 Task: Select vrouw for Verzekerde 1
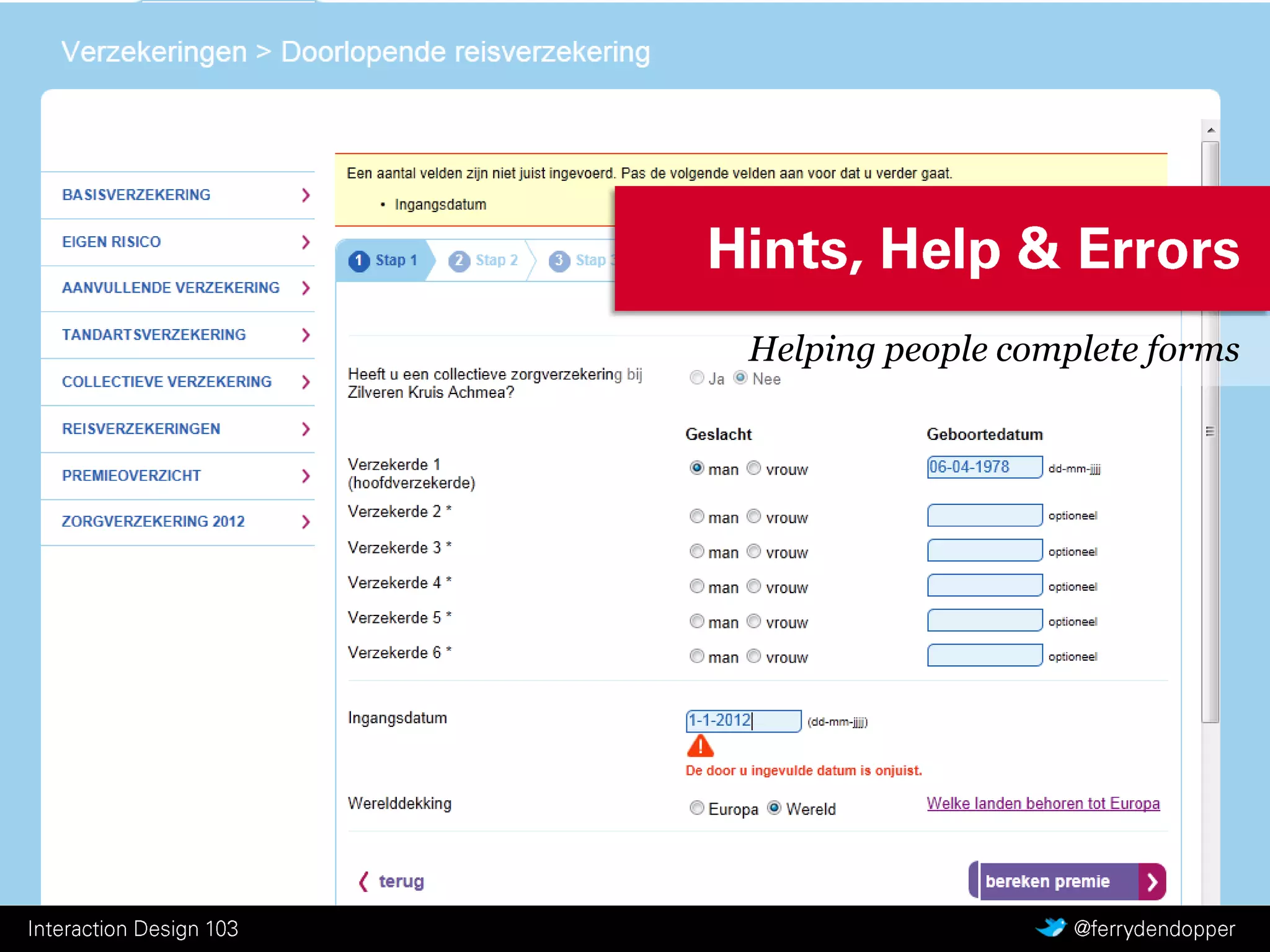pyautogui.click(x=753, y=468)
